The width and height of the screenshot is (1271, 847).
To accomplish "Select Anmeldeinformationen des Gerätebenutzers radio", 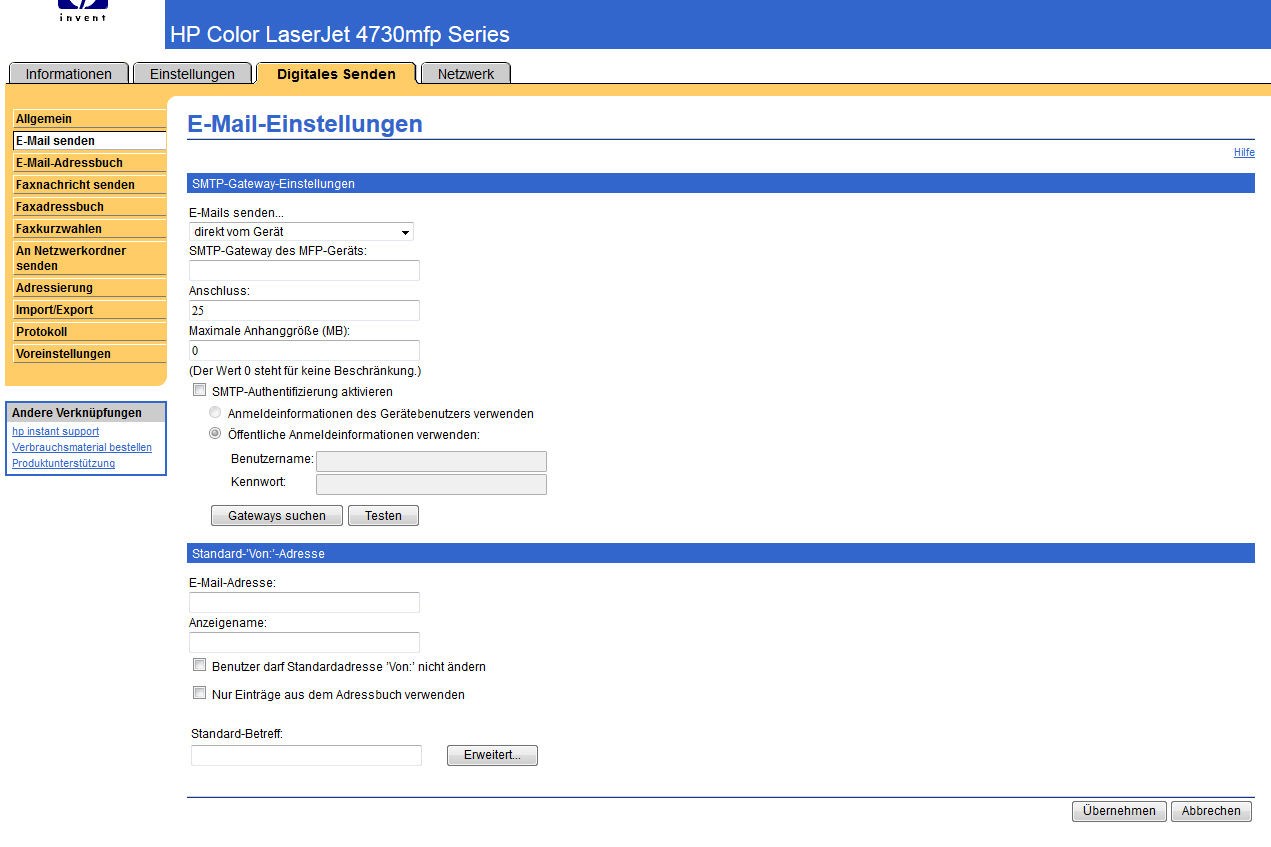I will pos(215,413).
